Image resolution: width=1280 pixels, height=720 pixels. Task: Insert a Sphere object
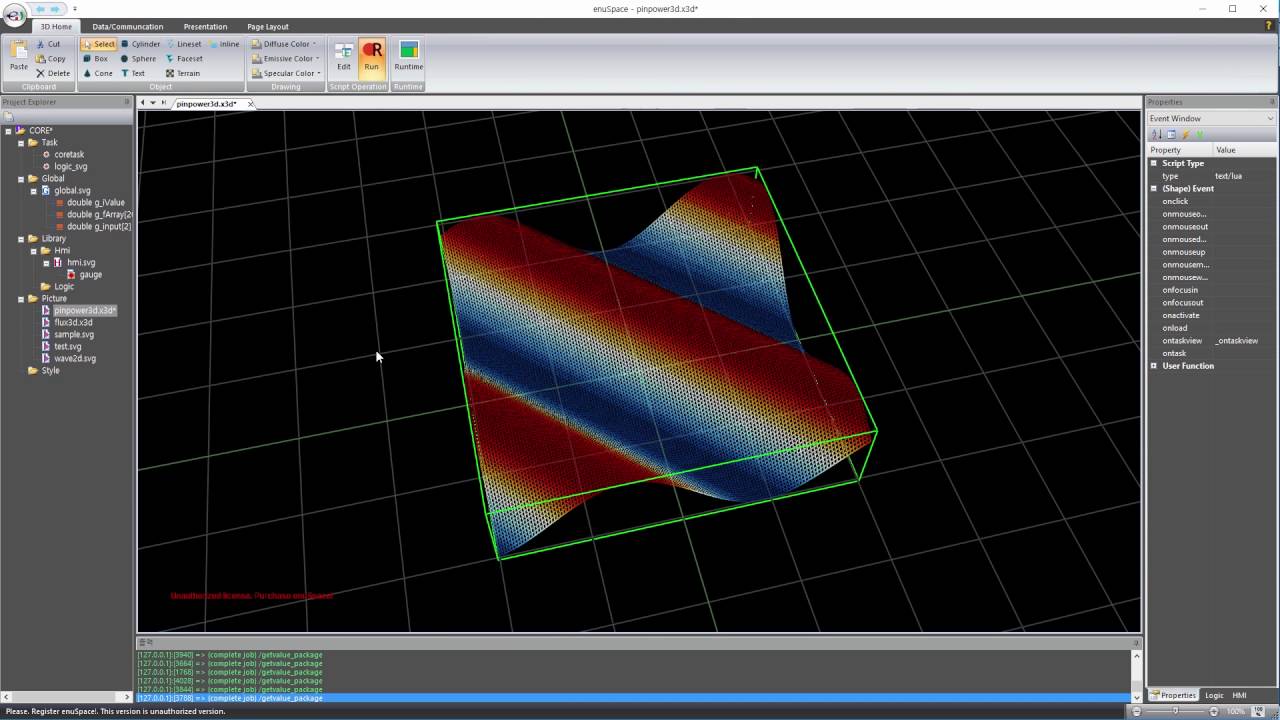click(x=138, y=58)
